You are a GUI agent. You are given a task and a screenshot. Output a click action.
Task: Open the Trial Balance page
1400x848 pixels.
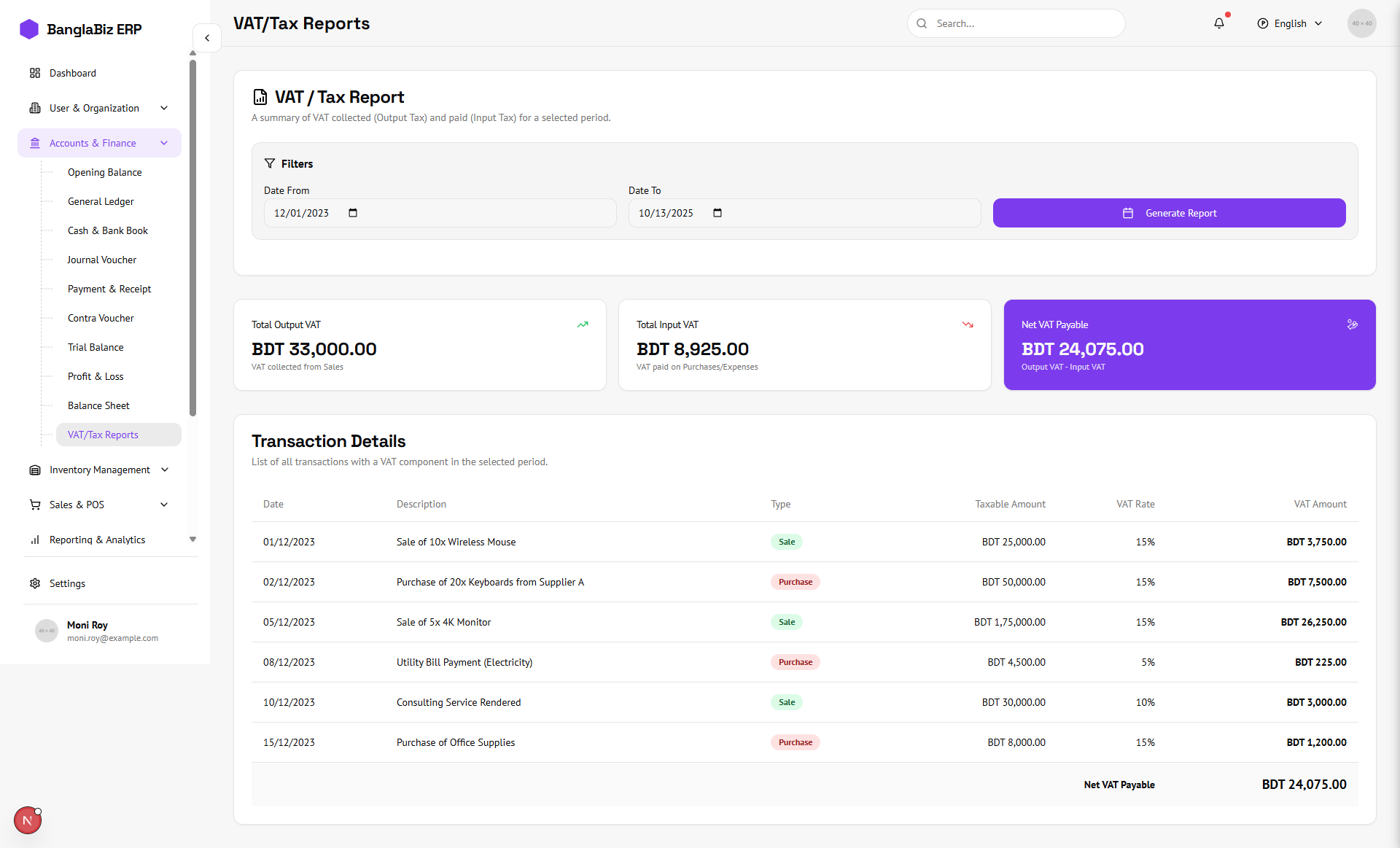click(x=96, y=347)
